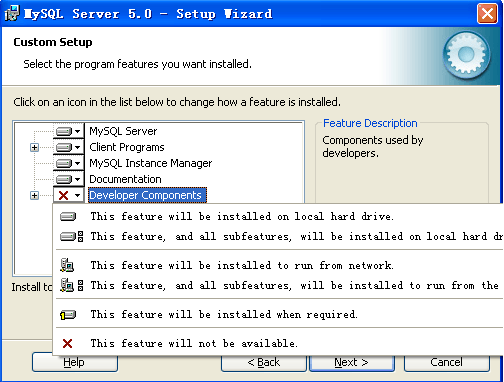Choose 'feature, and all subfeatures, on local hard drive'
The image size is (504, 382).
(x=279, y=237)
